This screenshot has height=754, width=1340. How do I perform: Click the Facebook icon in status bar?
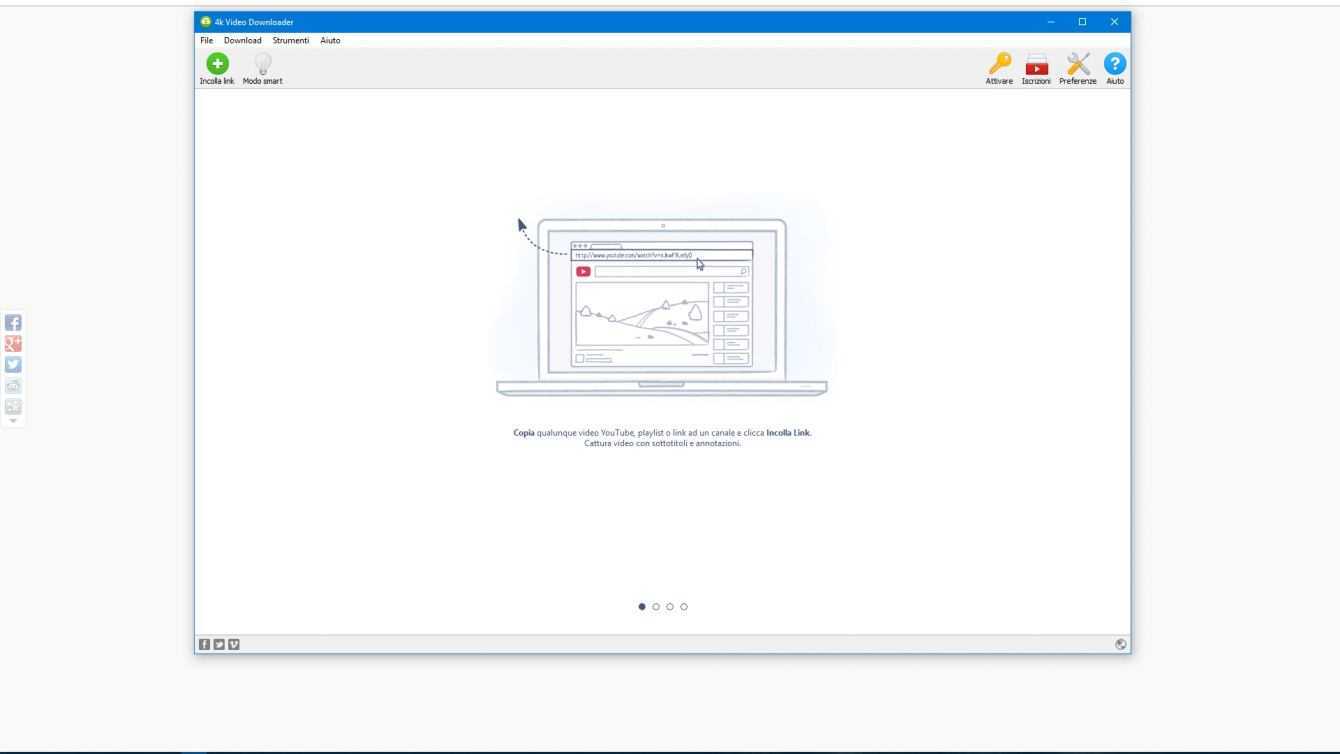pos(204,644)
